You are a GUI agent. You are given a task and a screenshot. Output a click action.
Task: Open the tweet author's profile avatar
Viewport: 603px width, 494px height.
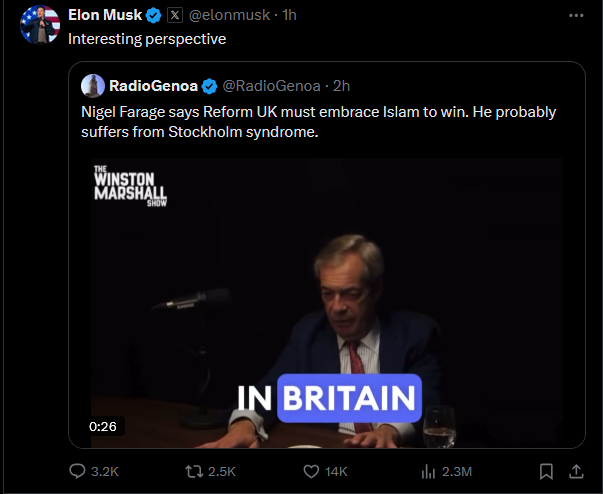tap(36, 23)
